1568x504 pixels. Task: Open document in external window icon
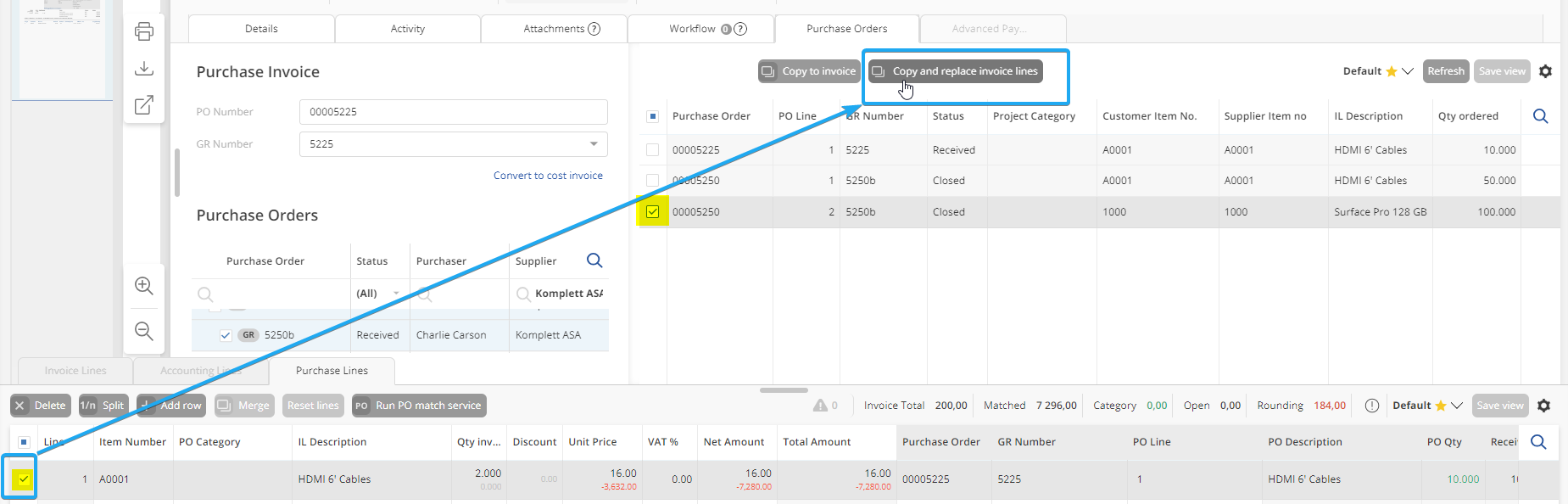144,105
